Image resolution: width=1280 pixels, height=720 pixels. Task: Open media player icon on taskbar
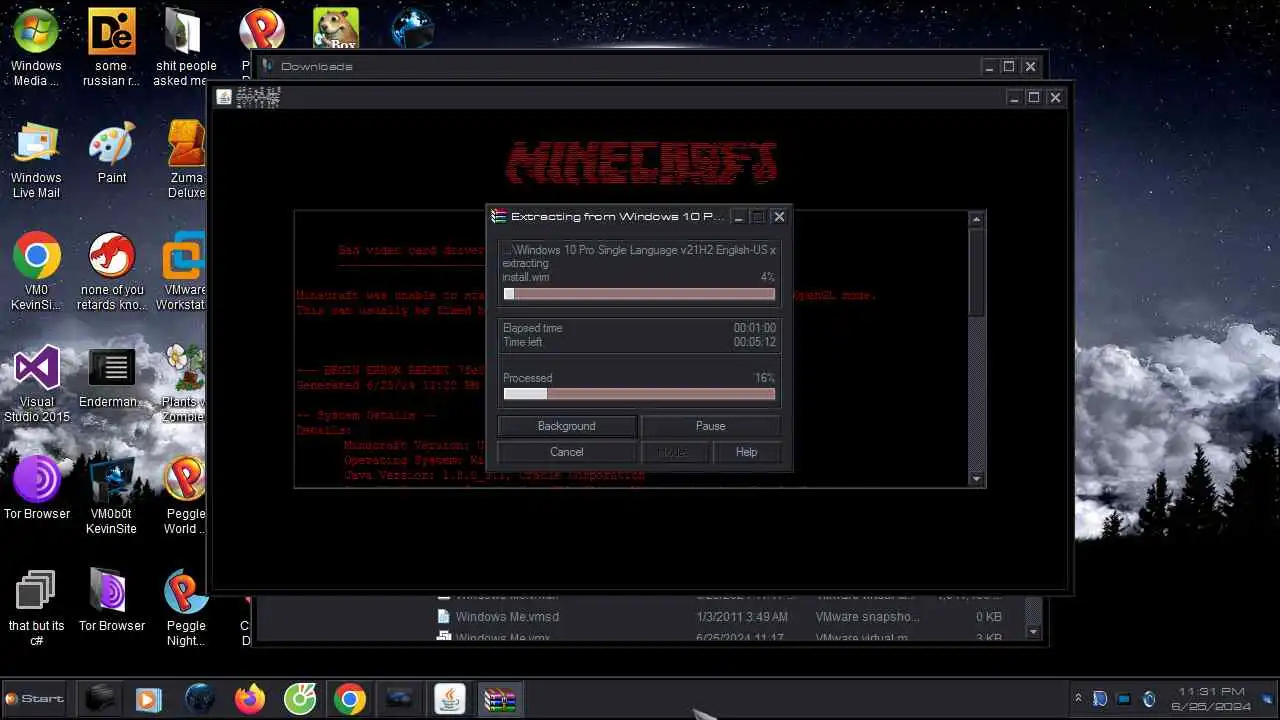point(148,699)
